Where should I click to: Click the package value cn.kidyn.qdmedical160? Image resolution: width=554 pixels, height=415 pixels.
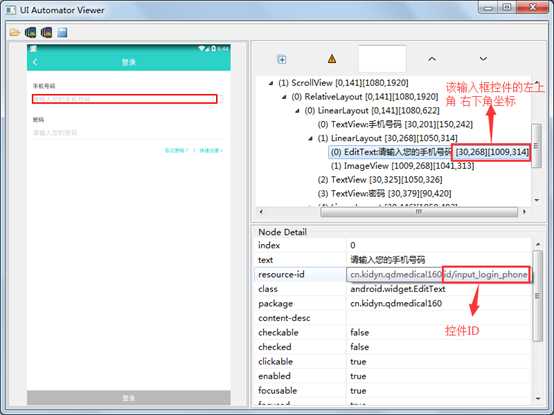396,303
